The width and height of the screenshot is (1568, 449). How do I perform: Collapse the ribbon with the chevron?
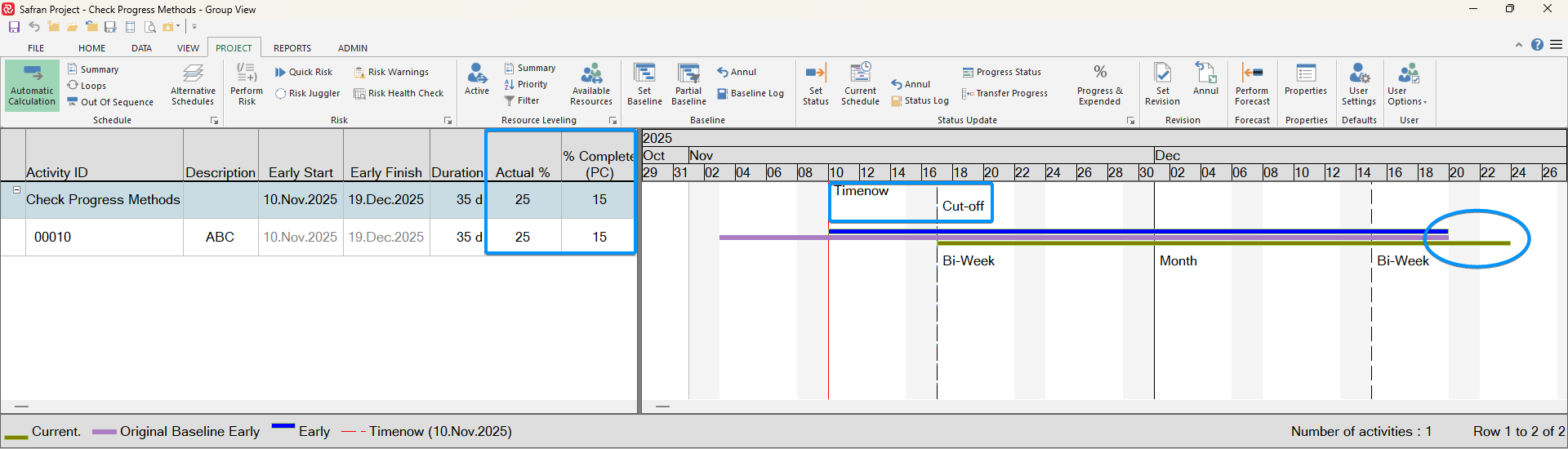pyautogui.click(x=1519, y=45)
